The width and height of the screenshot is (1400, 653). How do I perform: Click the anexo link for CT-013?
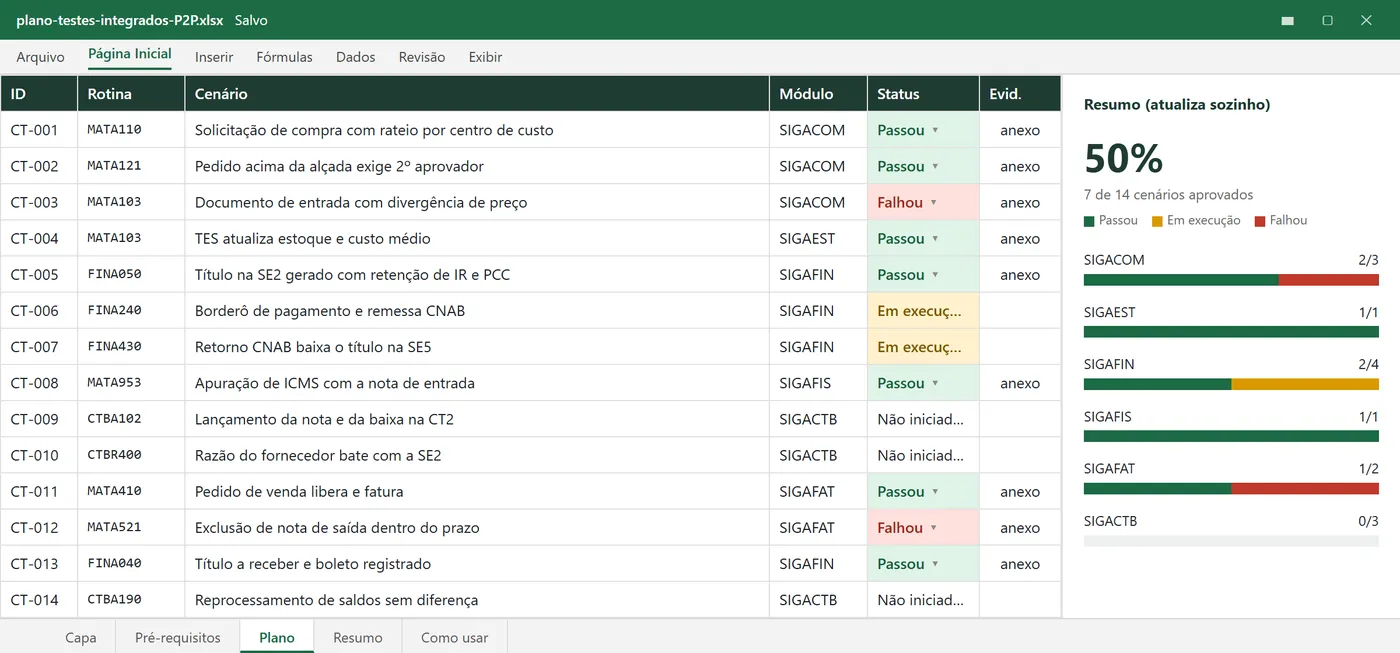(x=1020, y=563)
